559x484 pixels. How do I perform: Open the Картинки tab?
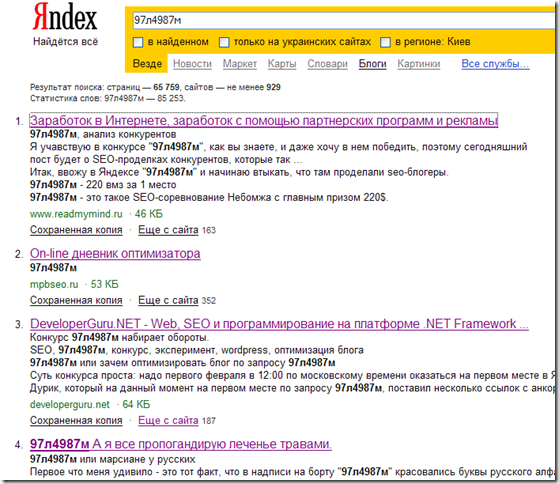[419, 64]
